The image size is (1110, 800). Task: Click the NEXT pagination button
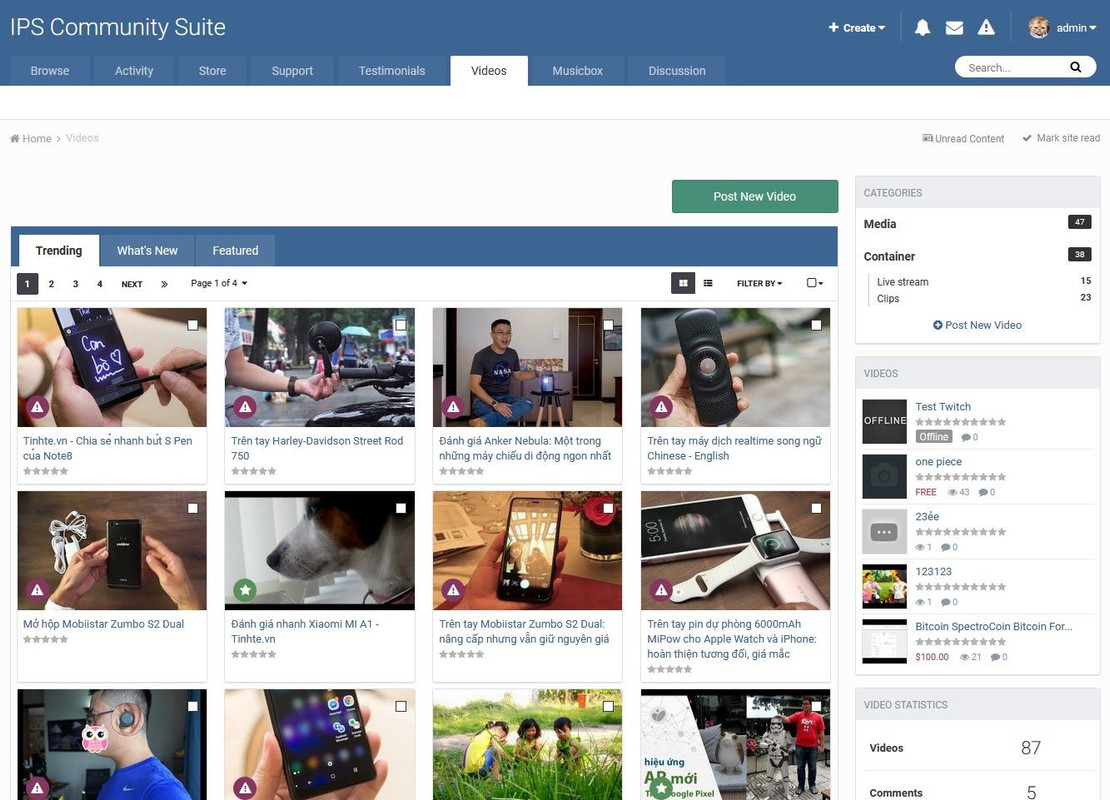(132, 284)
